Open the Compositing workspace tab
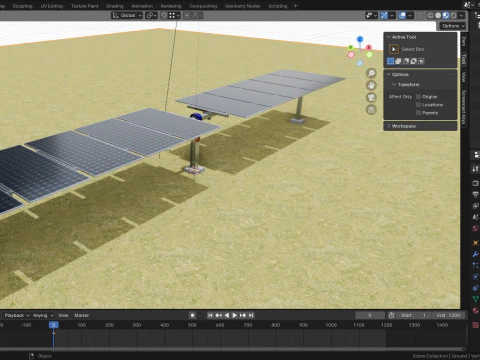Image resolution: width=480 pixels, height=360 pixels. pos(203,6)
